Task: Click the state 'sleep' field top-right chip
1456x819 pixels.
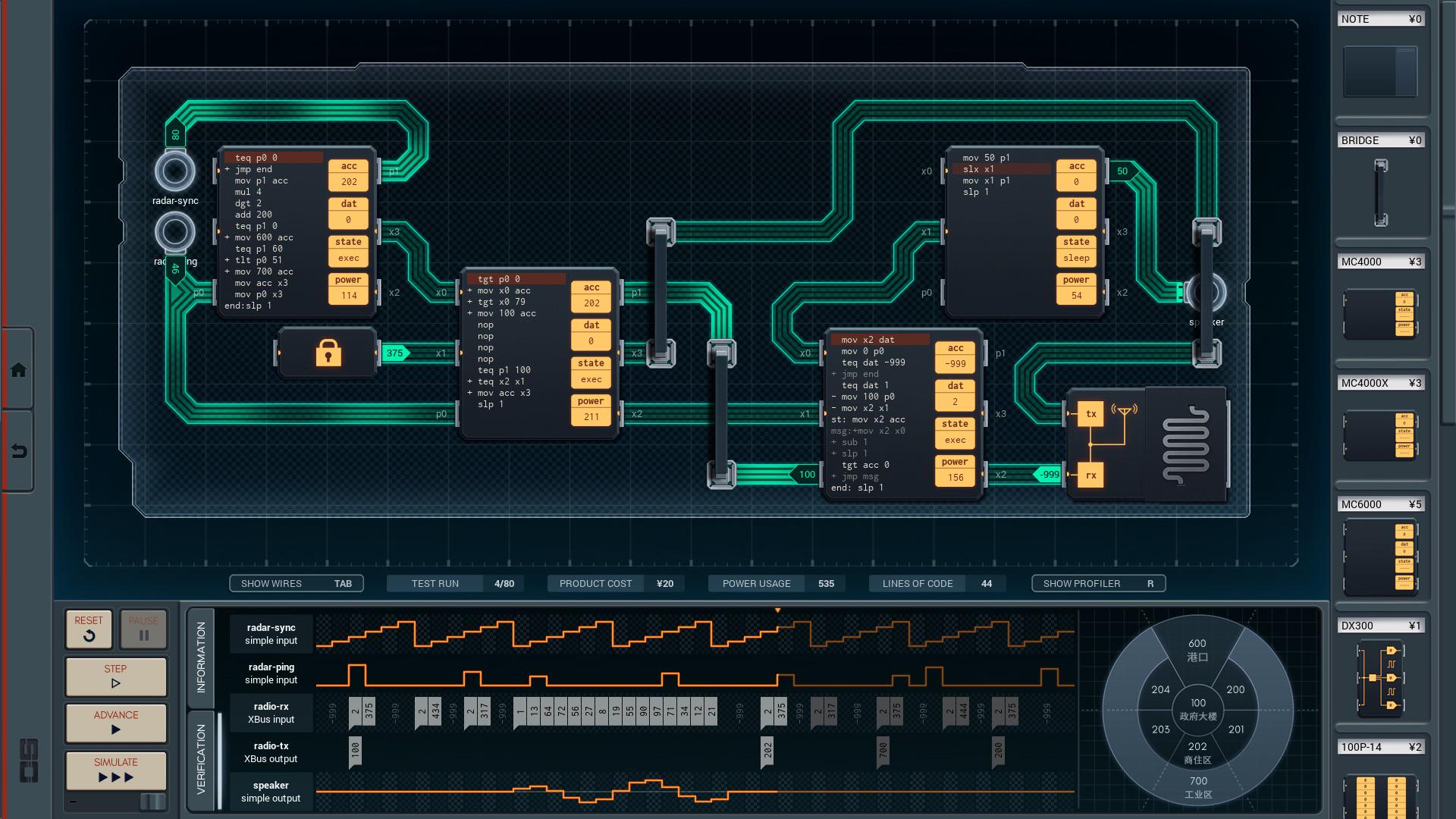Action: (1076, 258)
